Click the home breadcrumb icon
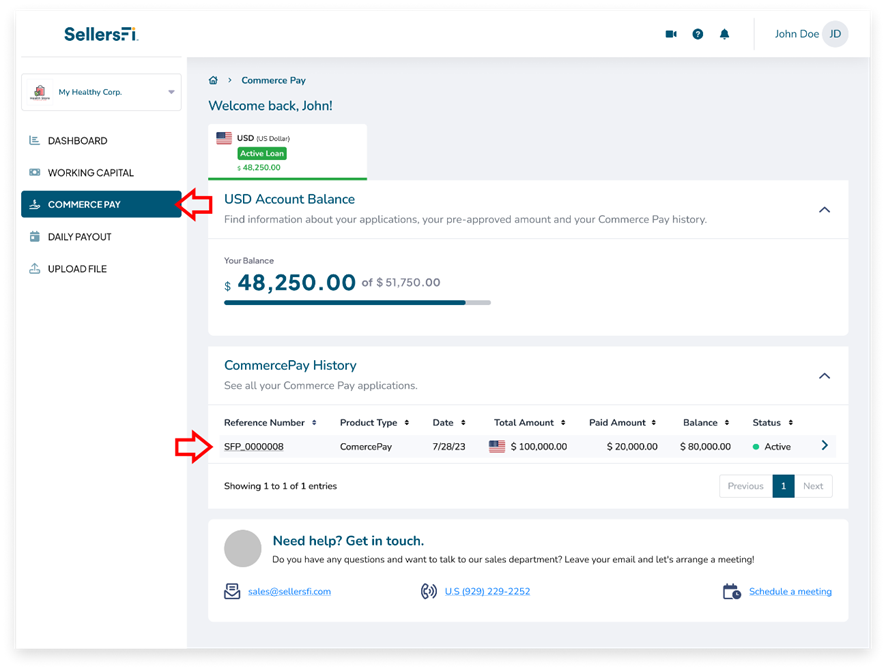This screenshot has height=670, width=886. point(213,80)
